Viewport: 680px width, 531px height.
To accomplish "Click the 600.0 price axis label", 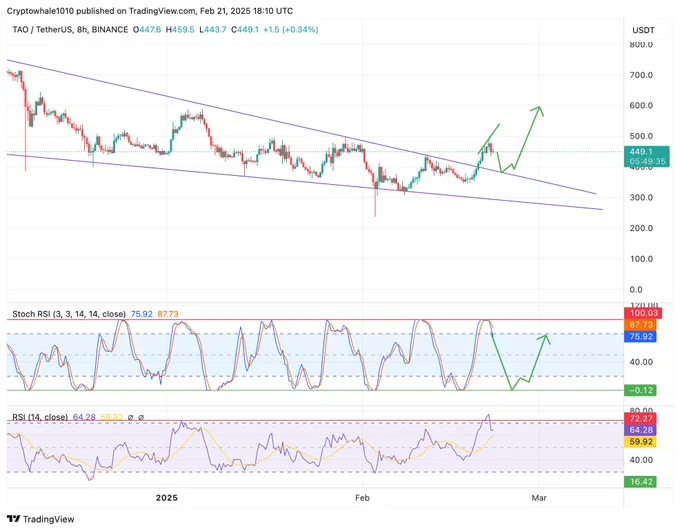I will [x=641, y=105].
